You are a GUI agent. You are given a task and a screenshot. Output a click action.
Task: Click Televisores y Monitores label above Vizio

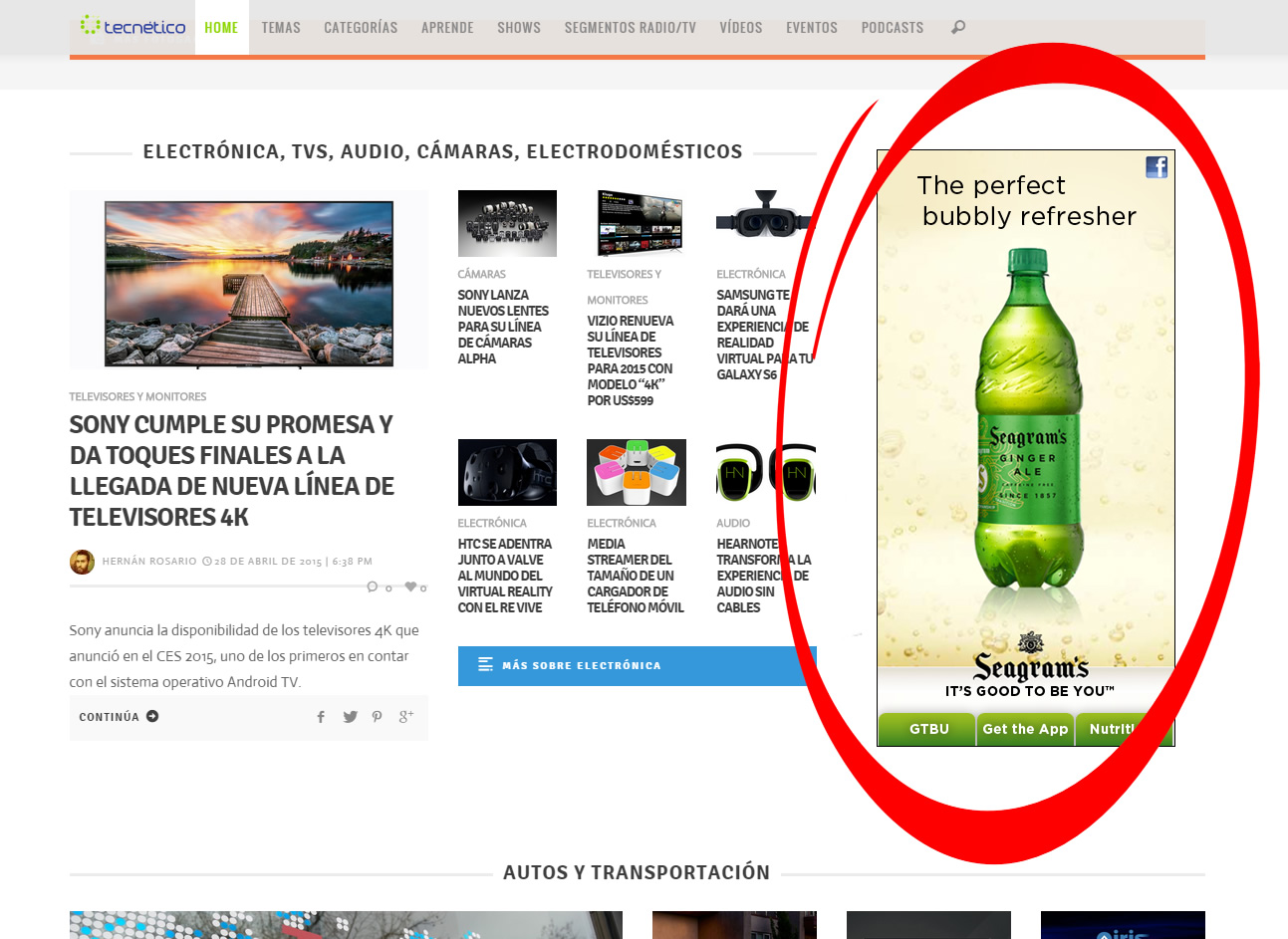point(625,287)
